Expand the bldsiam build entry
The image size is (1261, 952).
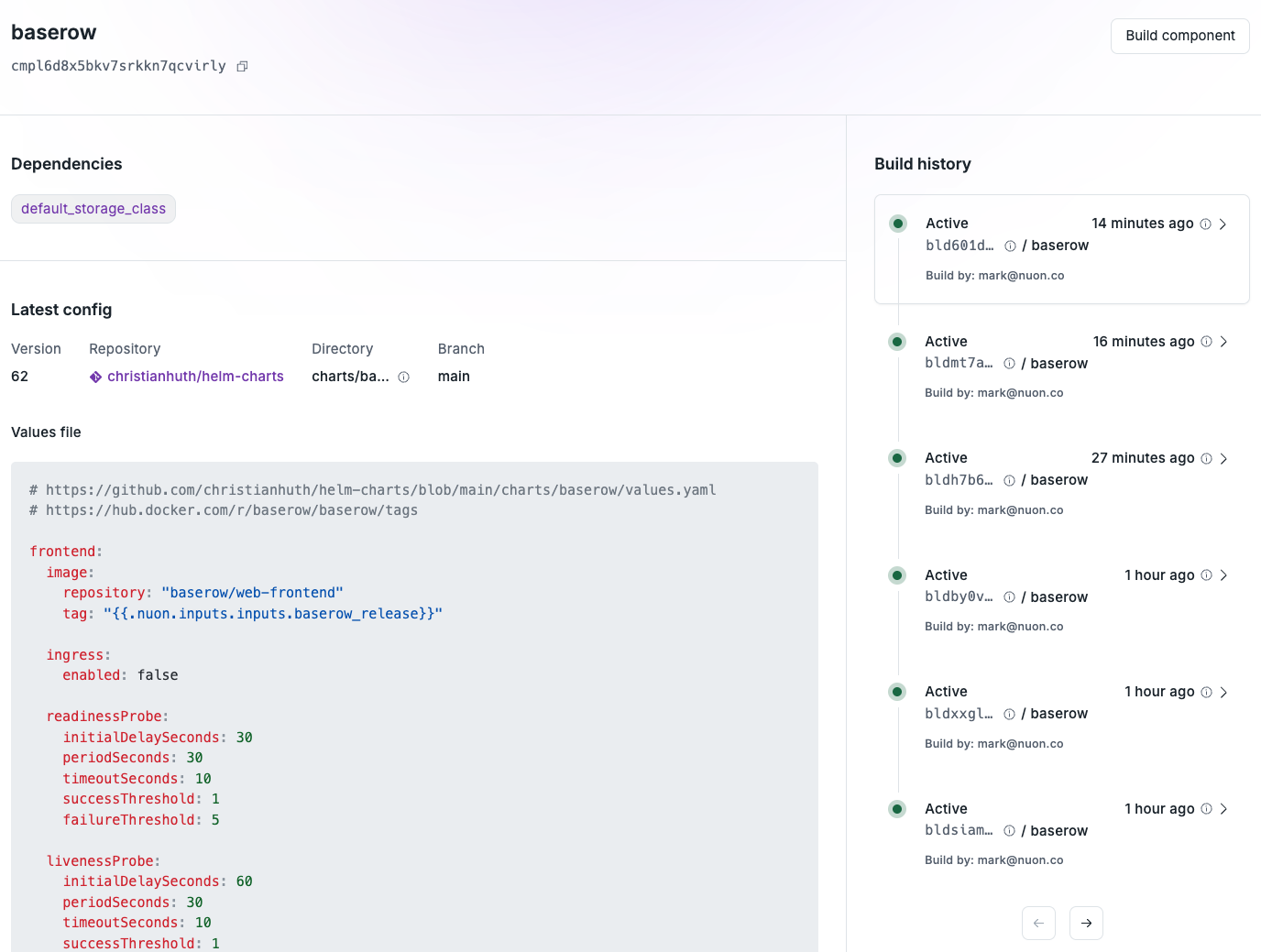pos(1223,808)
